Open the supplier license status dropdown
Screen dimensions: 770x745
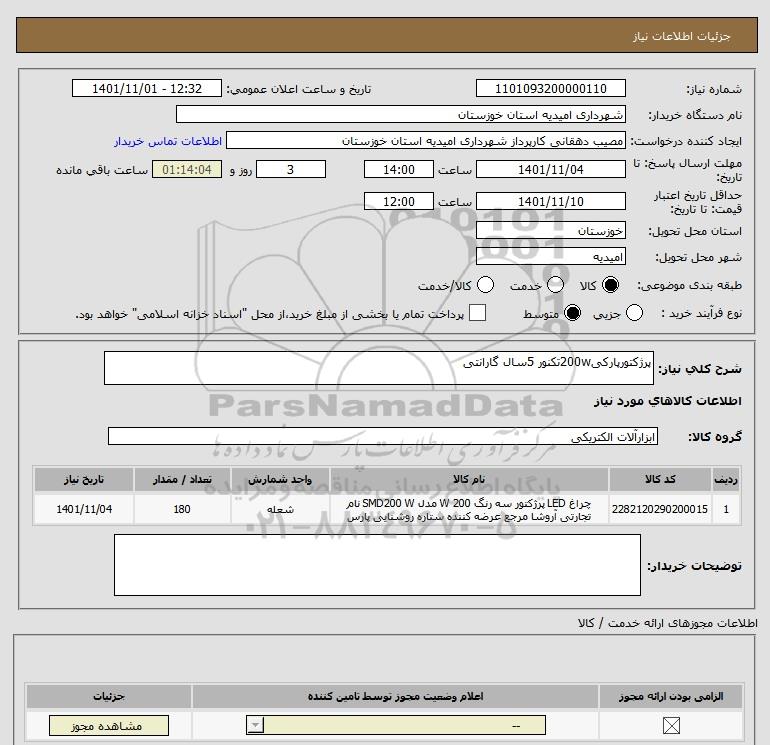(396, 725)
